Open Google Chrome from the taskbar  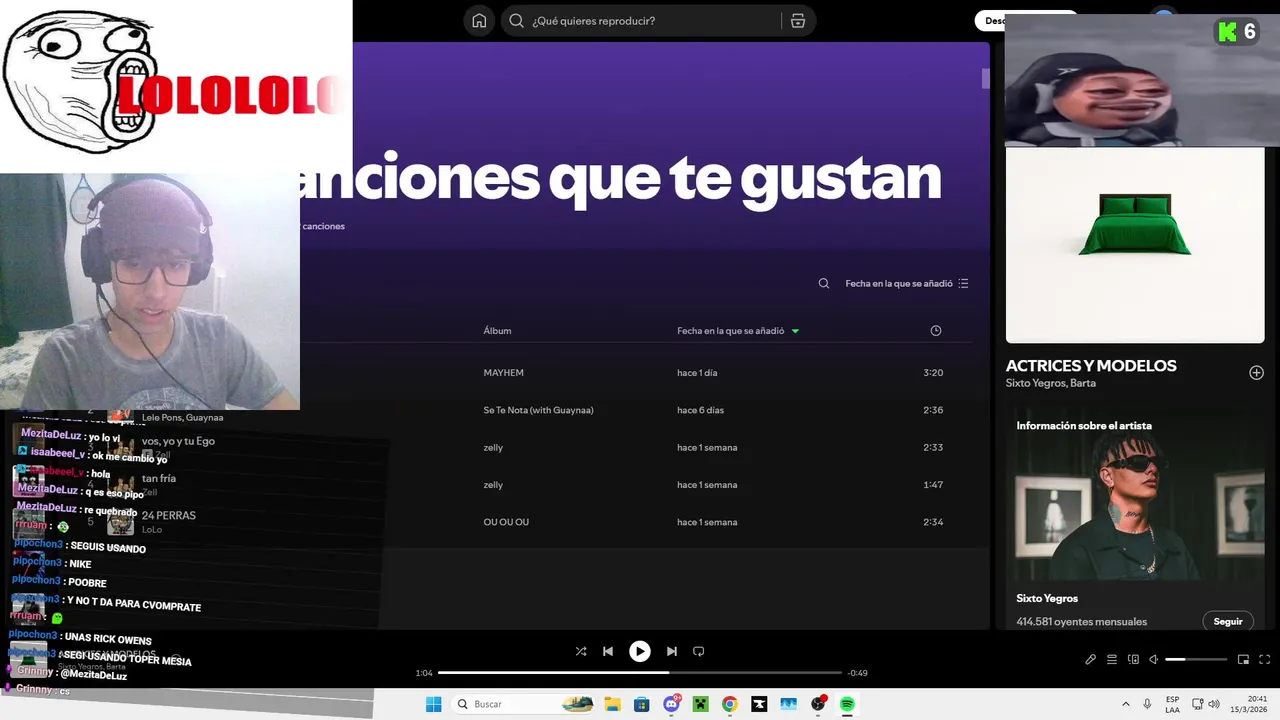click(x=729, y=704)
